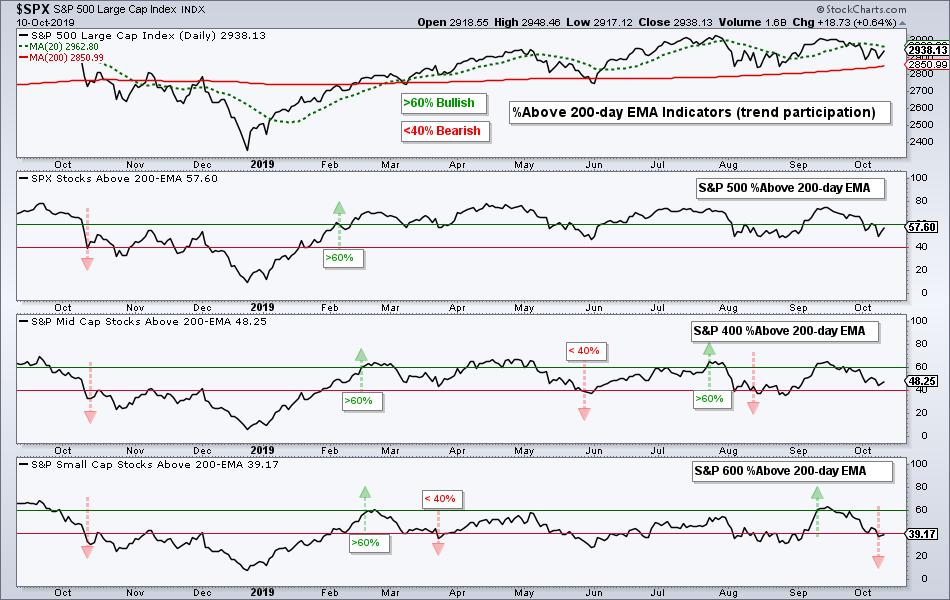Click the 57.60 value tag on right axis
Viewport: 950px width, 600px height.
922,227
